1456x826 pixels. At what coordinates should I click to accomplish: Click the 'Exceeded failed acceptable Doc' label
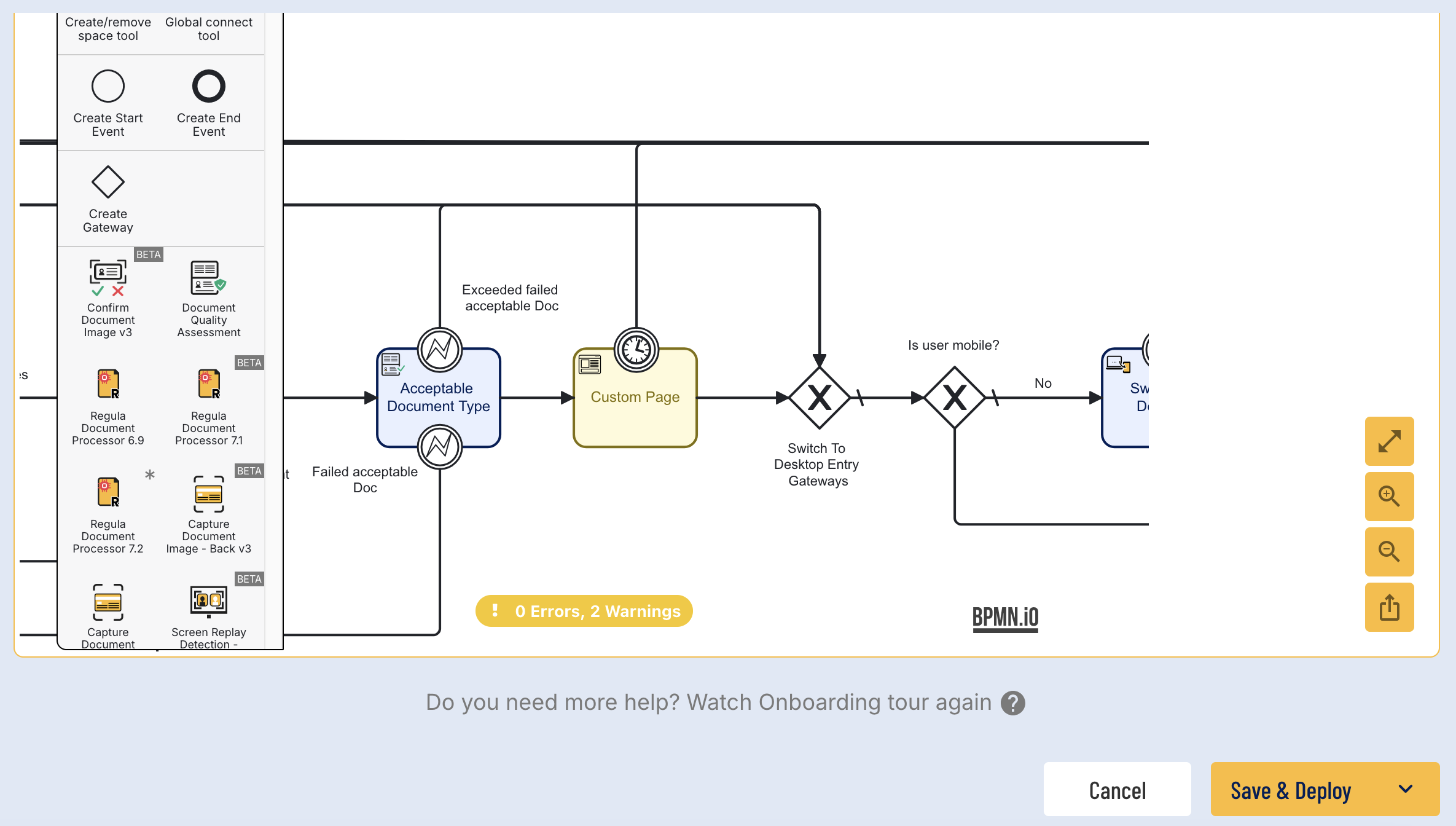(x=511, y=298)
